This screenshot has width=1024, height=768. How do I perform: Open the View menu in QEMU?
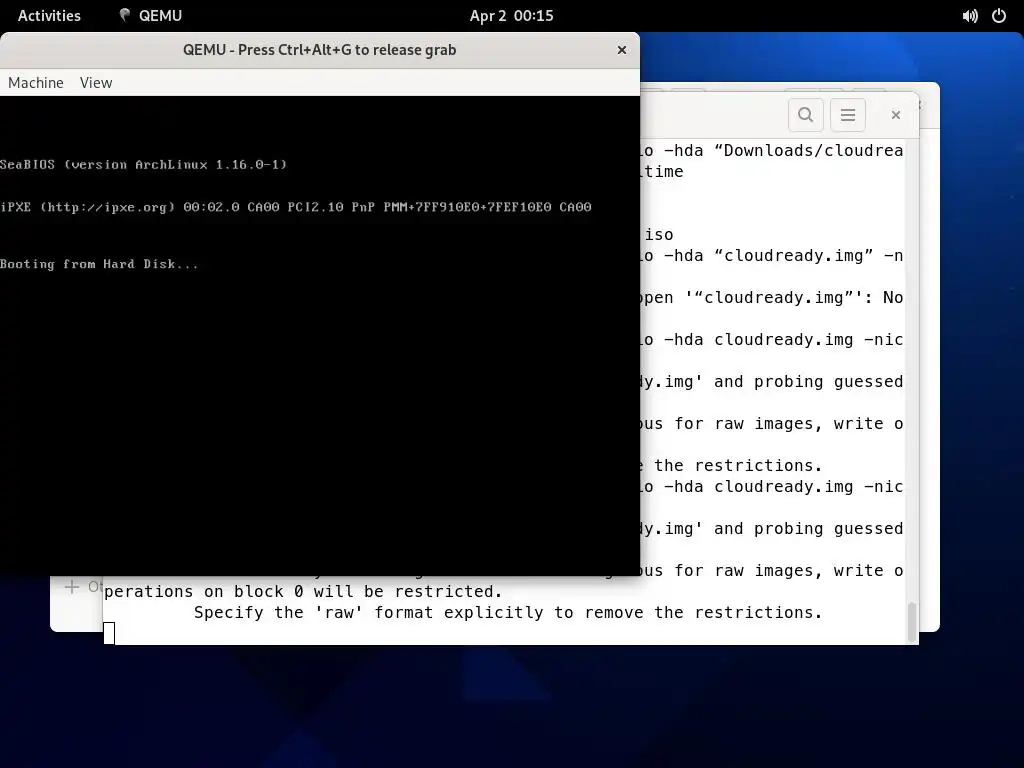pos(96,83)
